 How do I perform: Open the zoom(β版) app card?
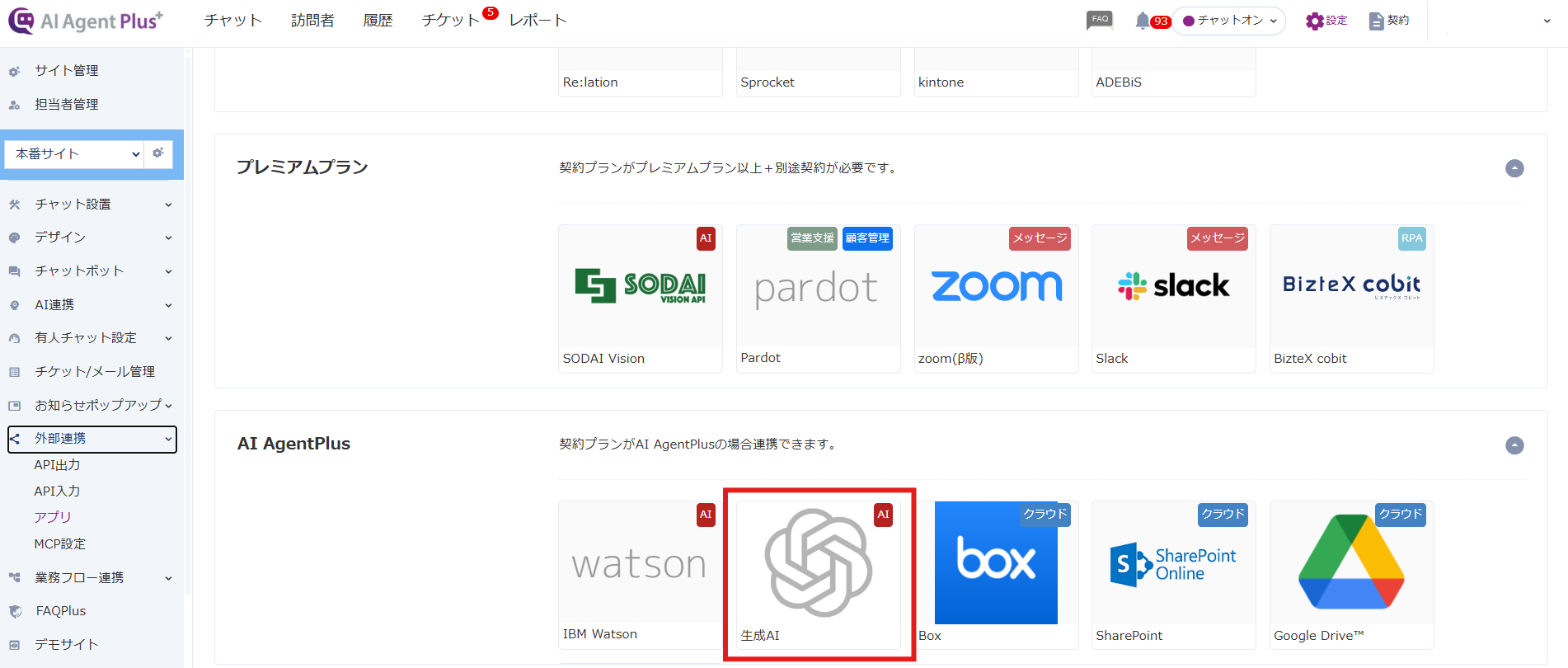tap(996, 299)
